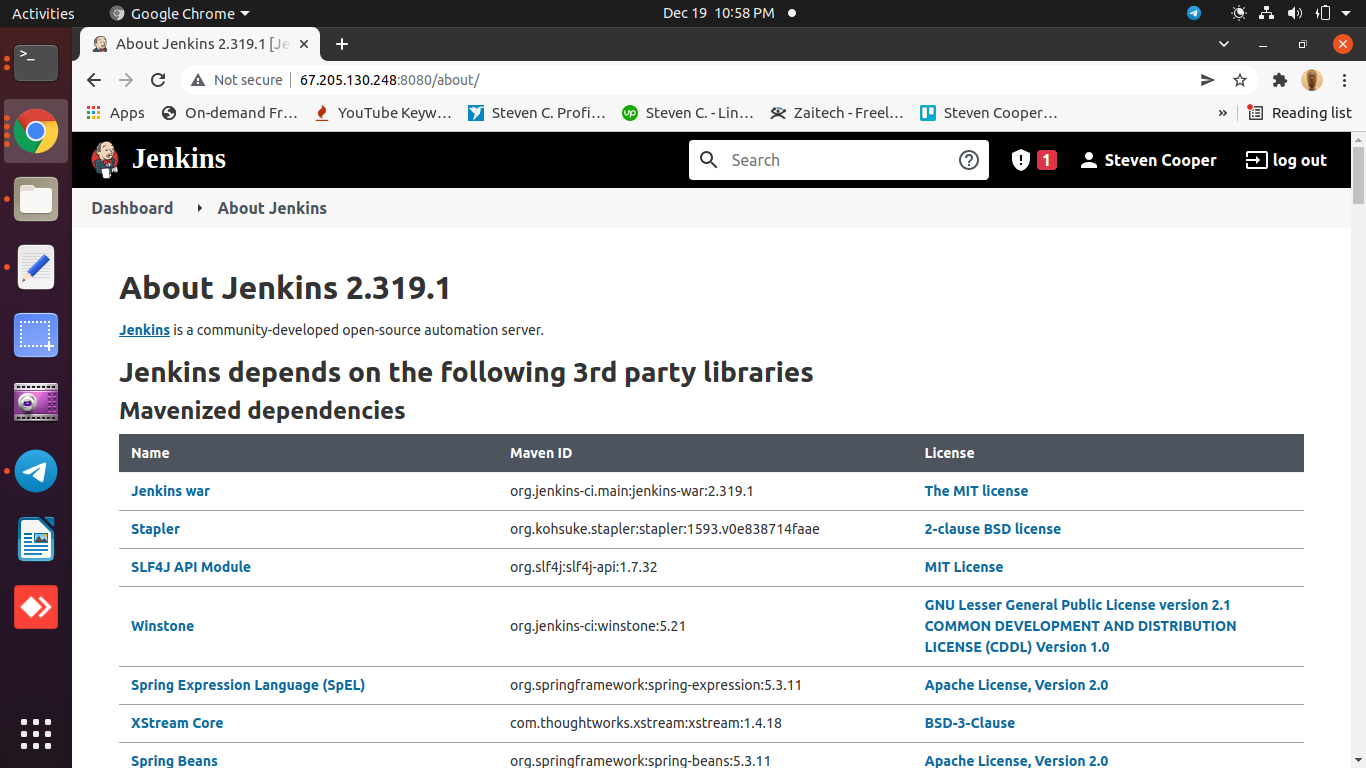Open Spring Expression Language (SpEL) link
Viewport: 1366px width, 768px height.
[248, 685]
